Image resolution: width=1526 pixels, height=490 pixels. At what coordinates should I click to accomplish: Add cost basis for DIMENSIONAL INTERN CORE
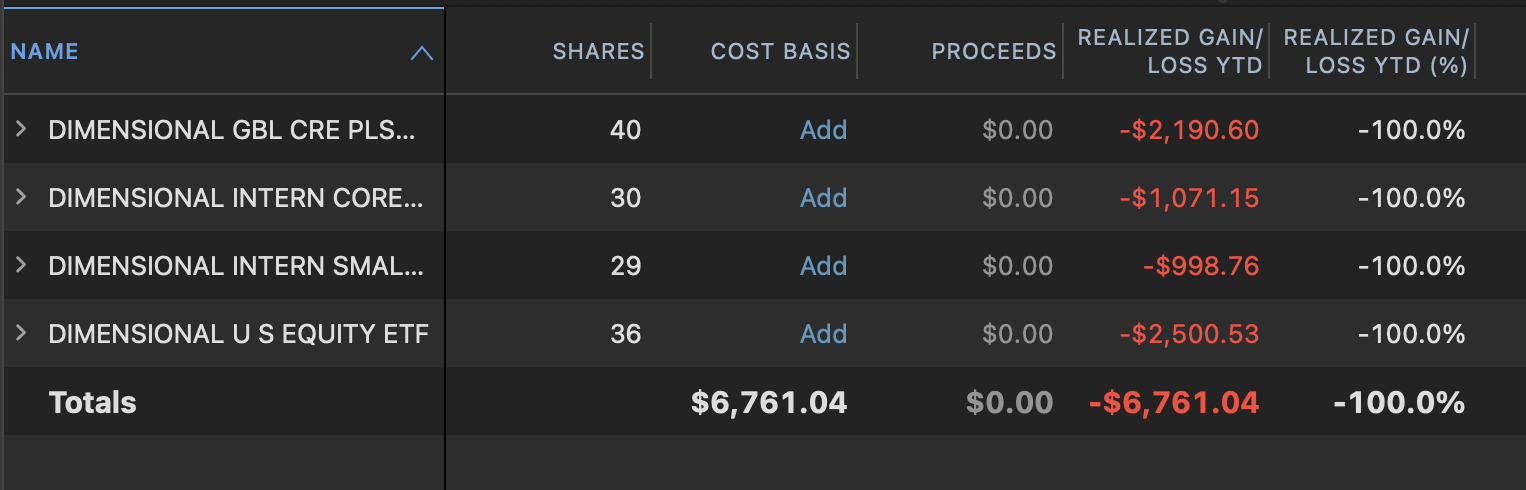pos(823,198)
